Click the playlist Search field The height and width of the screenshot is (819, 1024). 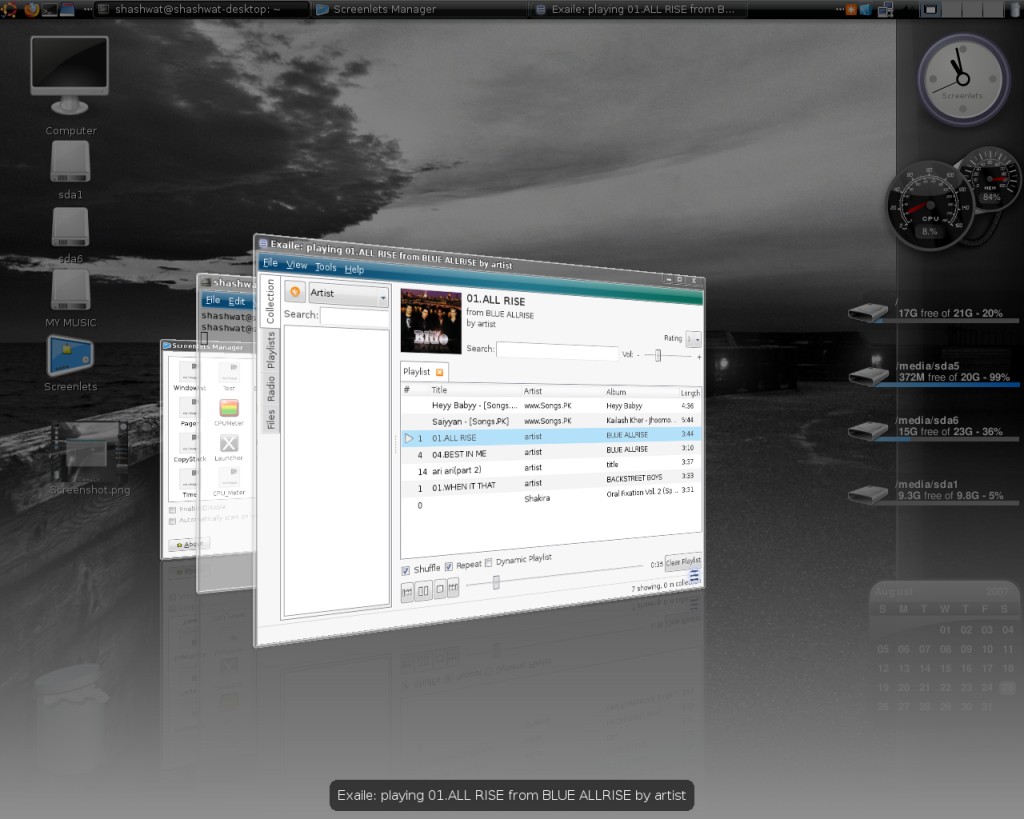point(557,351)
